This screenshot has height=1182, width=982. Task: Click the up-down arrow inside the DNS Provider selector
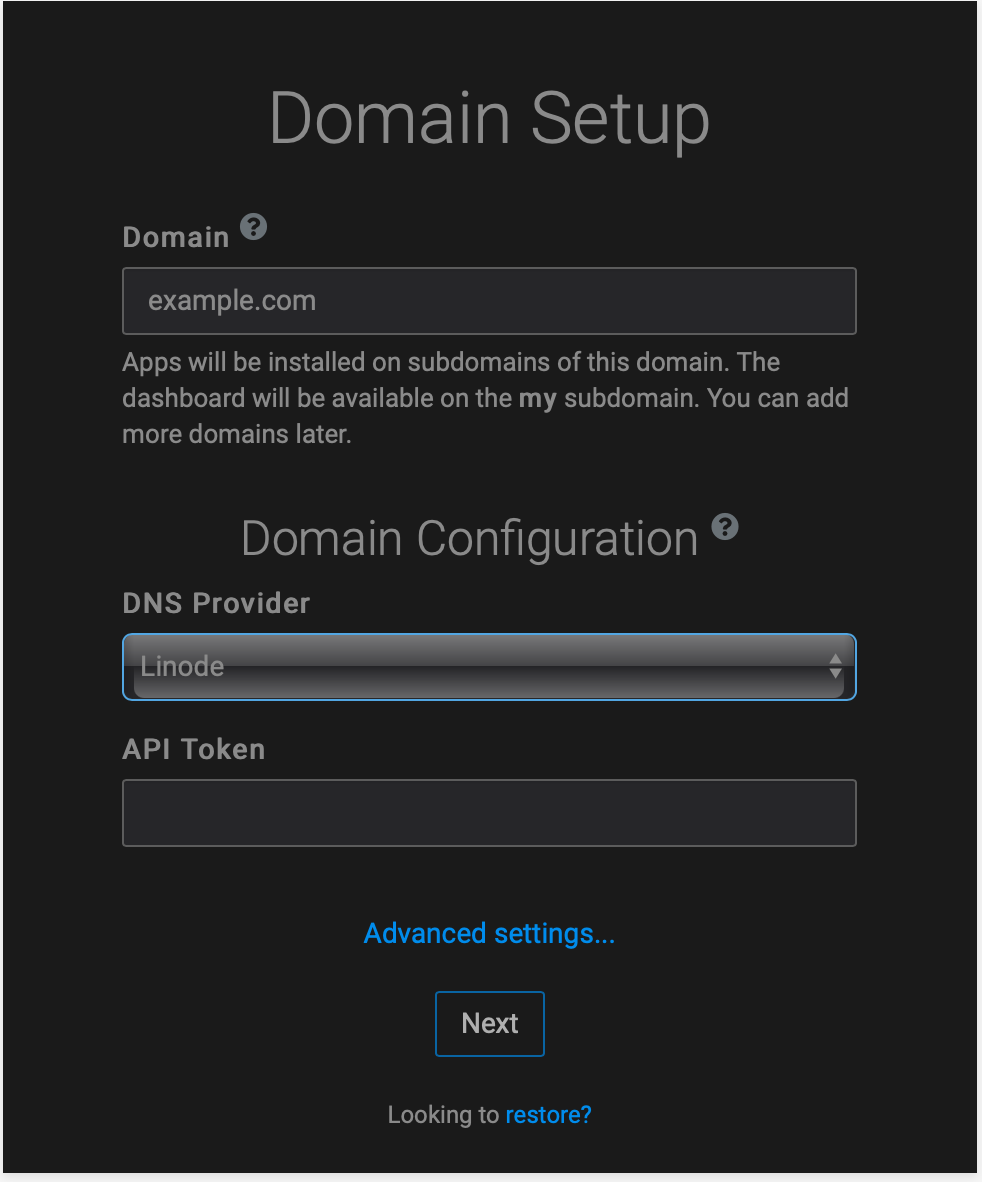(837, 666)
